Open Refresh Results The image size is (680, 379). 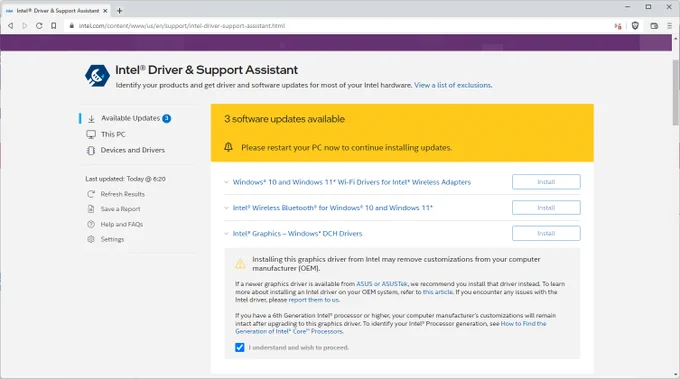click(123, 194)
